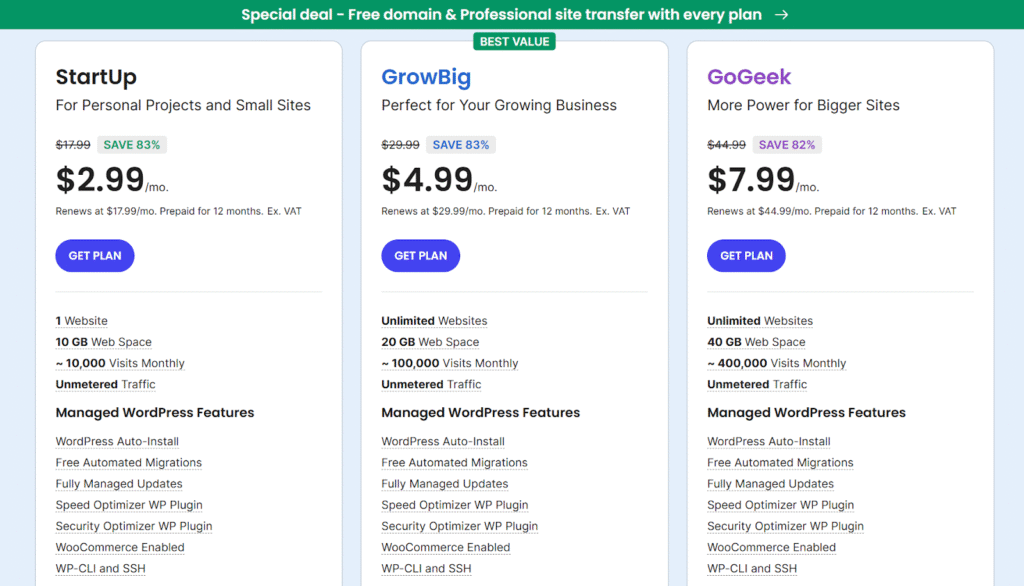Click the BEST VALUE badge on GrowBig
The height and width of the screenshot is (586, 1024).
(514, 41)
